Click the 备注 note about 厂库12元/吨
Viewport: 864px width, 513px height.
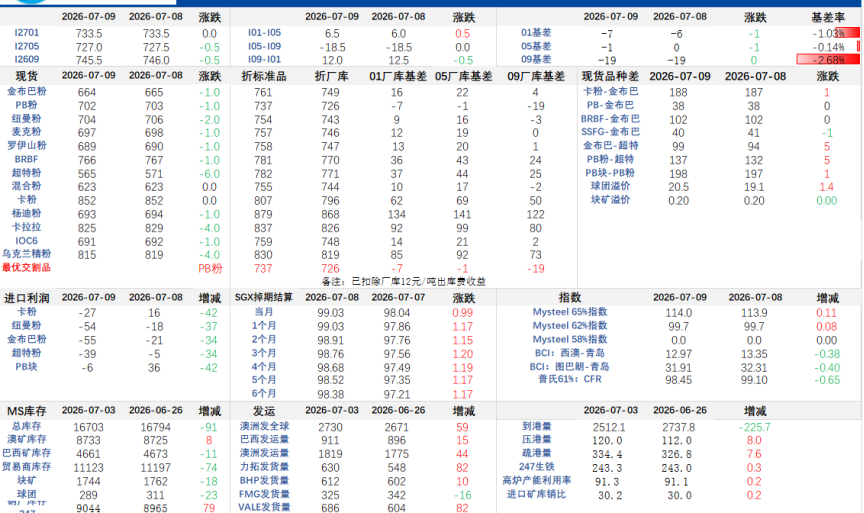tap(404, 282)
